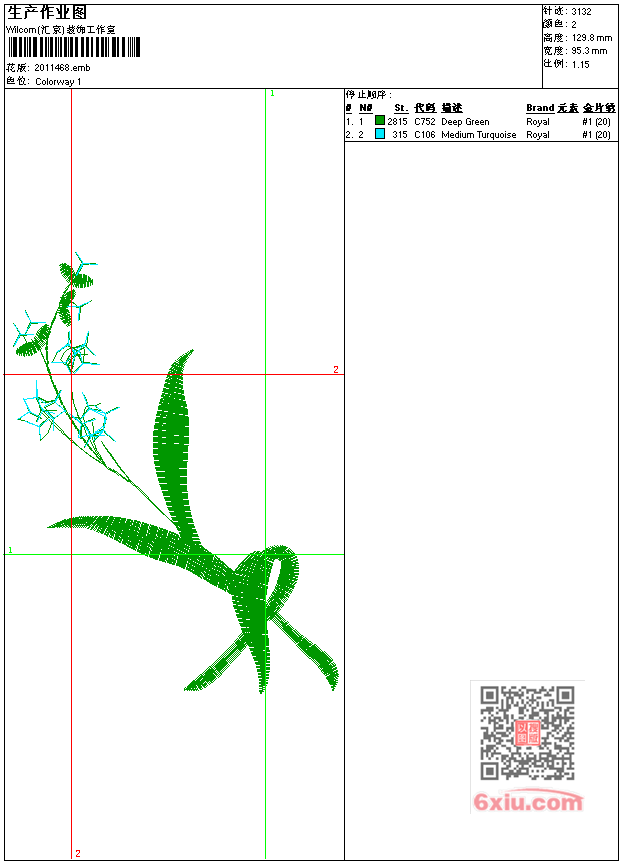Click the QR code image
620x861 pixels.
tap(527, 733)
